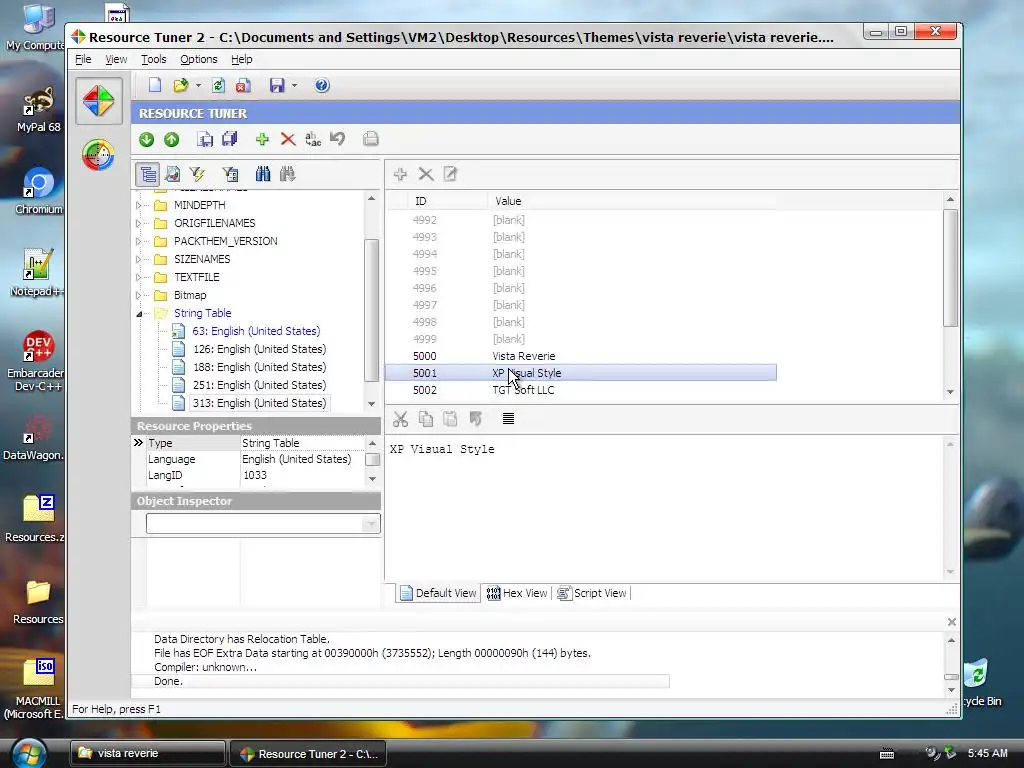
Task: Click the green up arrow navigation icon
Action: click(x=172, y=139)
